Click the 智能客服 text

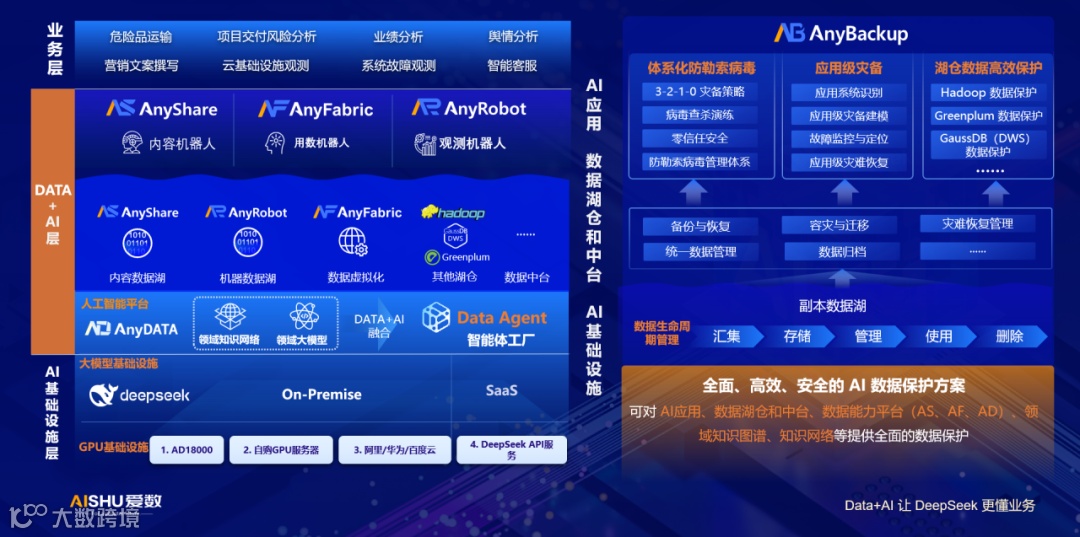pos(512,65)
